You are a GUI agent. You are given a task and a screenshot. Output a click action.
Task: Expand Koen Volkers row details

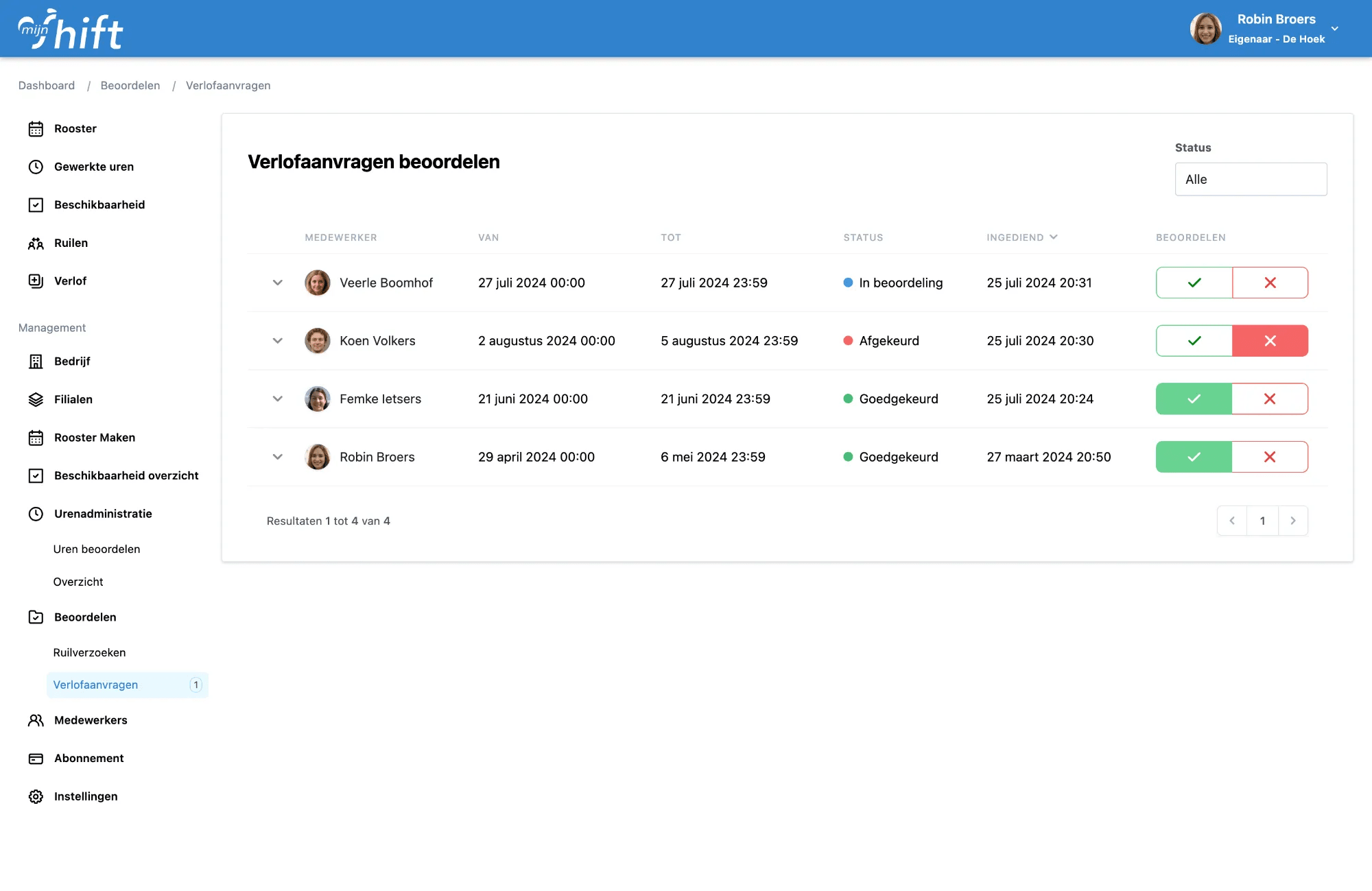pos(277,341)
